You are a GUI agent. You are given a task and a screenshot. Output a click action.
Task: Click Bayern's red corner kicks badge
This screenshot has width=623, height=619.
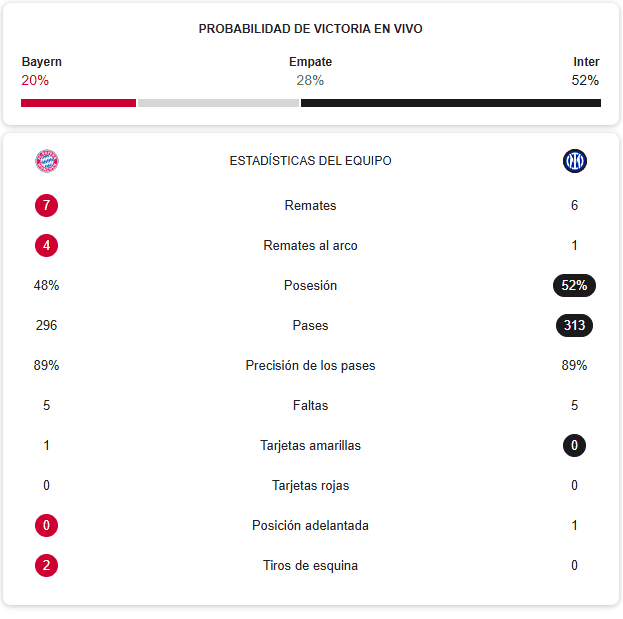tap(46, 566)
